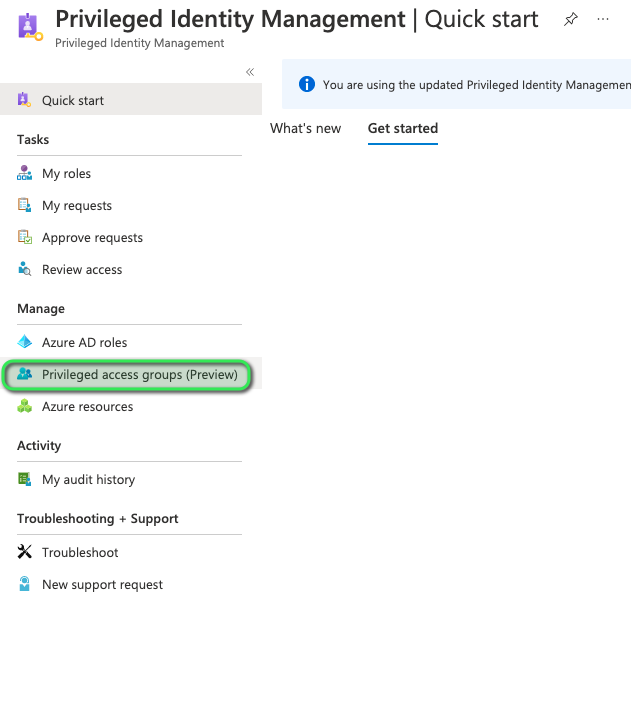The width and height of the screenshot is (631, 703).
Task: Click the Activity section heading
Action: coord(39,446)
